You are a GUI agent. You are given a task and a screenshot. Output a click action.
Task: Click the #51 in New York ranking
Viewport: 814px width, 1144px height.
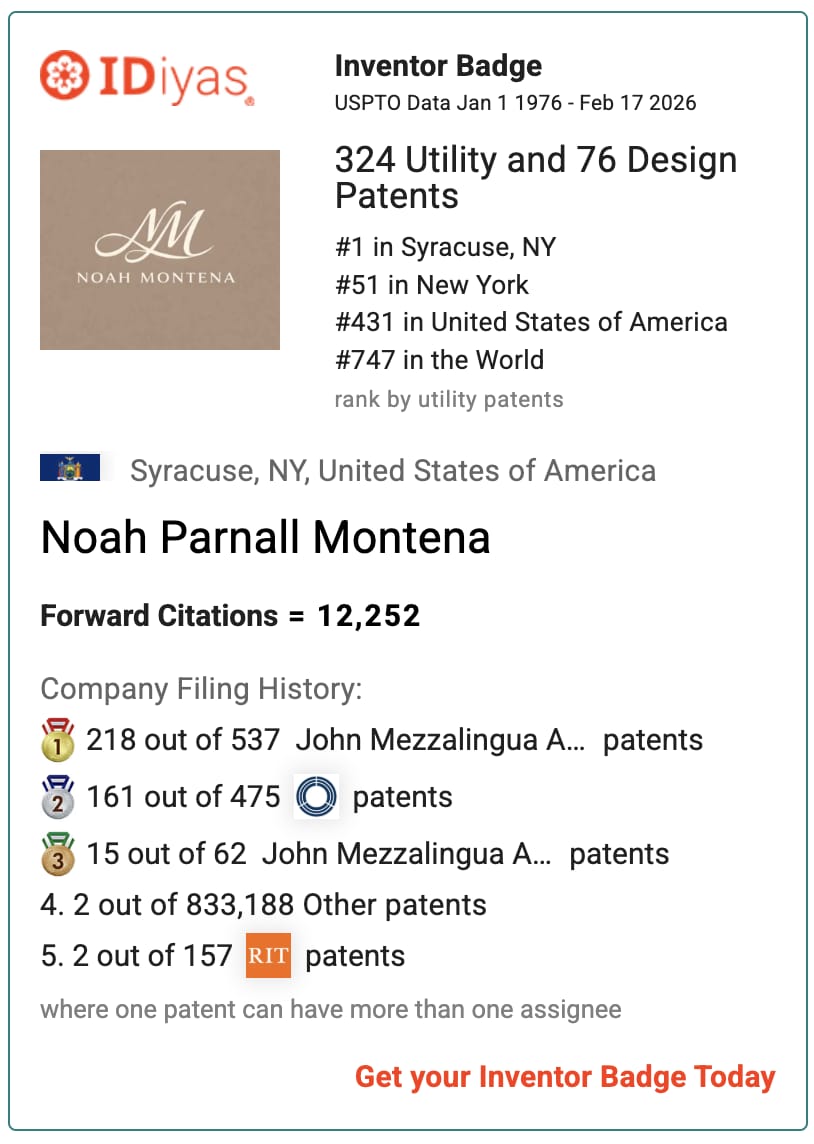(x=432, y=285)
